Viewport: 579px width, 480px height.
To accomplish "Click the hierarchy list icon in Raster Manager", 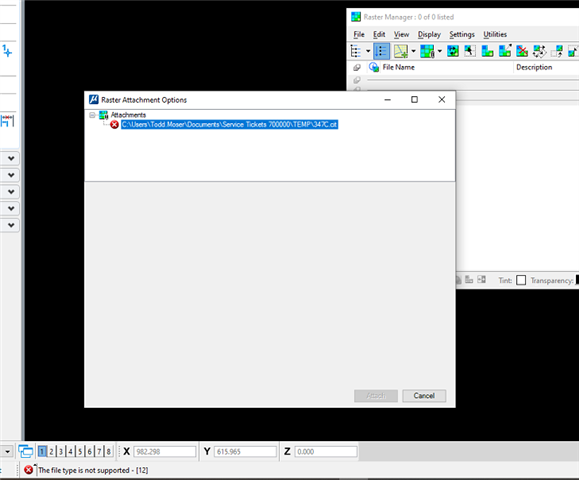I will 356,51.
